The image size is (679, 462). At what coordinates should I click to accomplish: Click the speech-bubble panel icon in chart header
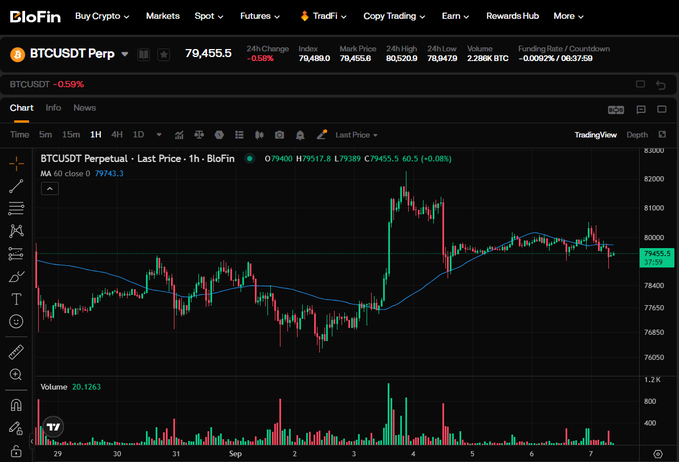point(641,110)
